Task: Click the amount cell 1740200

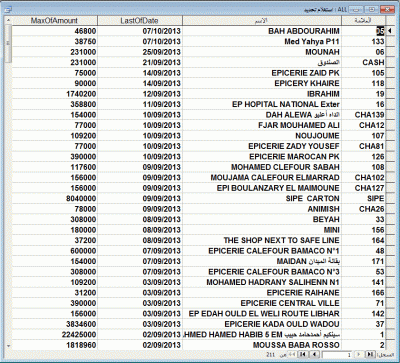Action: (55, 94)
